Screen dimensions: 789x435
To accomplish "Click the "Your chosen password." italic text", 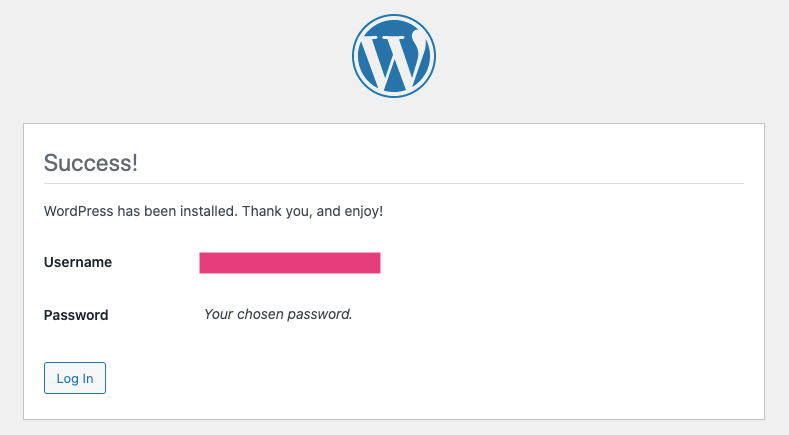I will click(278, 314).
